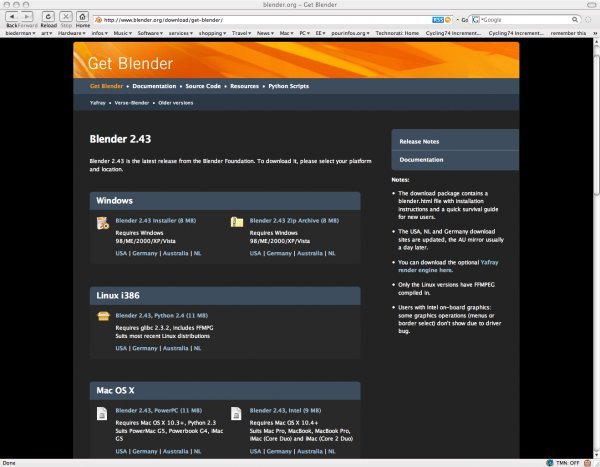Open the Python Scripts nav item
This screenshot has width=600, height=467.
[289, 86]
